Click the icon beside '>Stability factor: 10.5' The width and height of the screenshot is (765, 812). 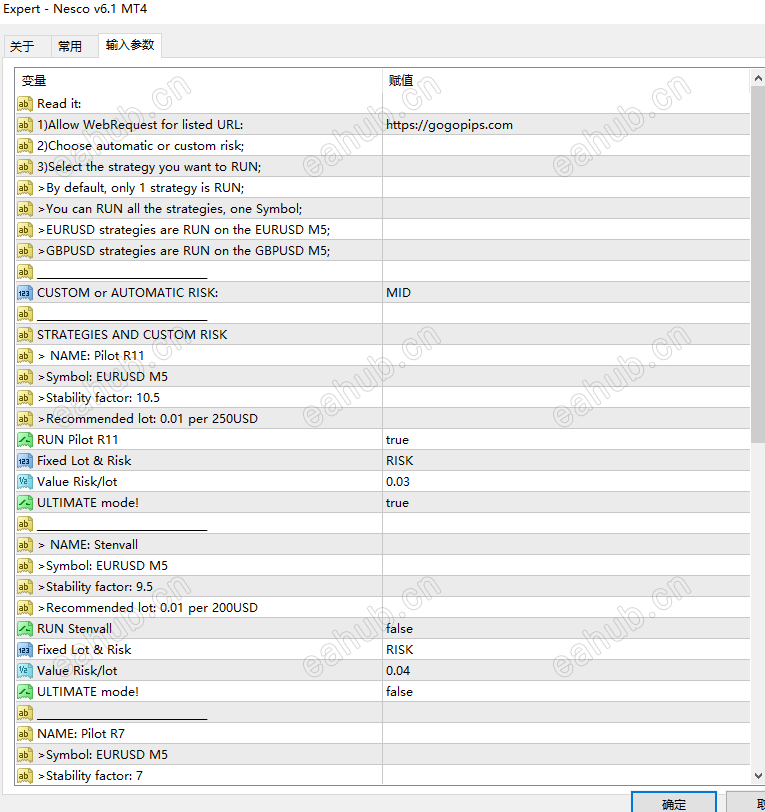(24, 398)
